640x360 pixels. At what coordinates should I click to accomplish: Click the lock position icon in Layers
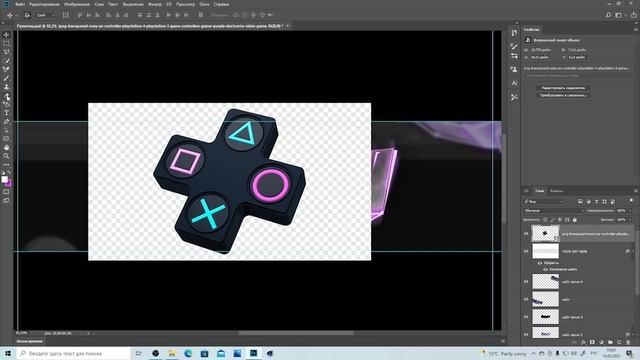pos(560,220)
